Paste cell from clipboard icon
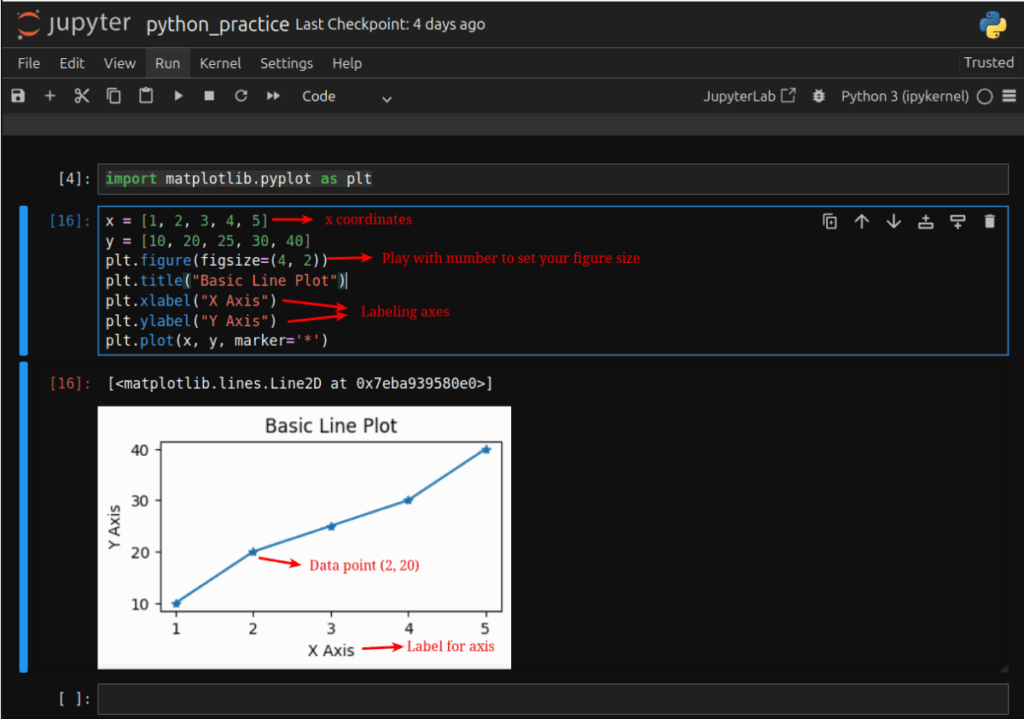The image size is (1024, 719). coord(146,96)
